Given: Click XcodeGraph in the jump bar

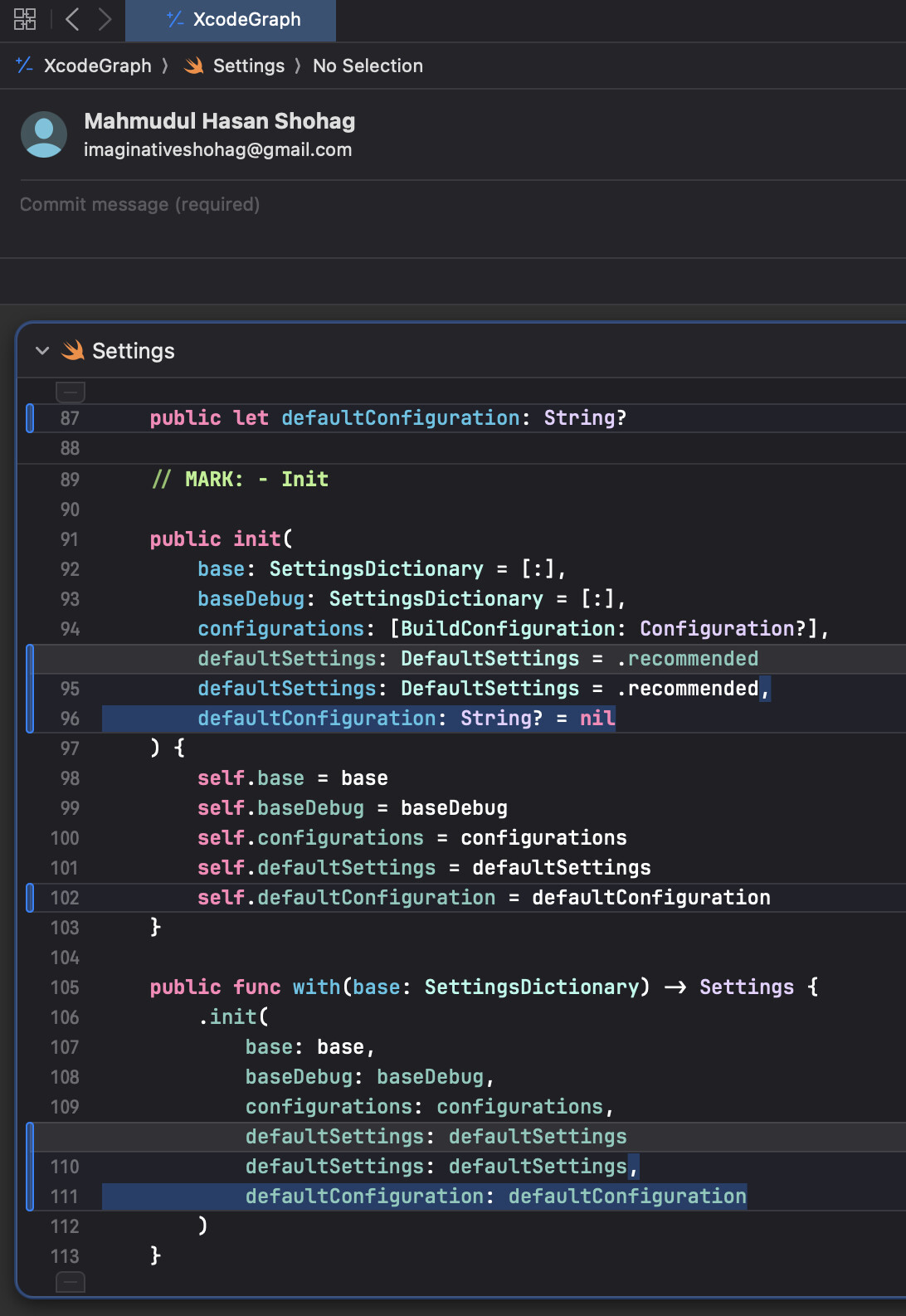Looking at the screenshot, I should click(97, 66).
